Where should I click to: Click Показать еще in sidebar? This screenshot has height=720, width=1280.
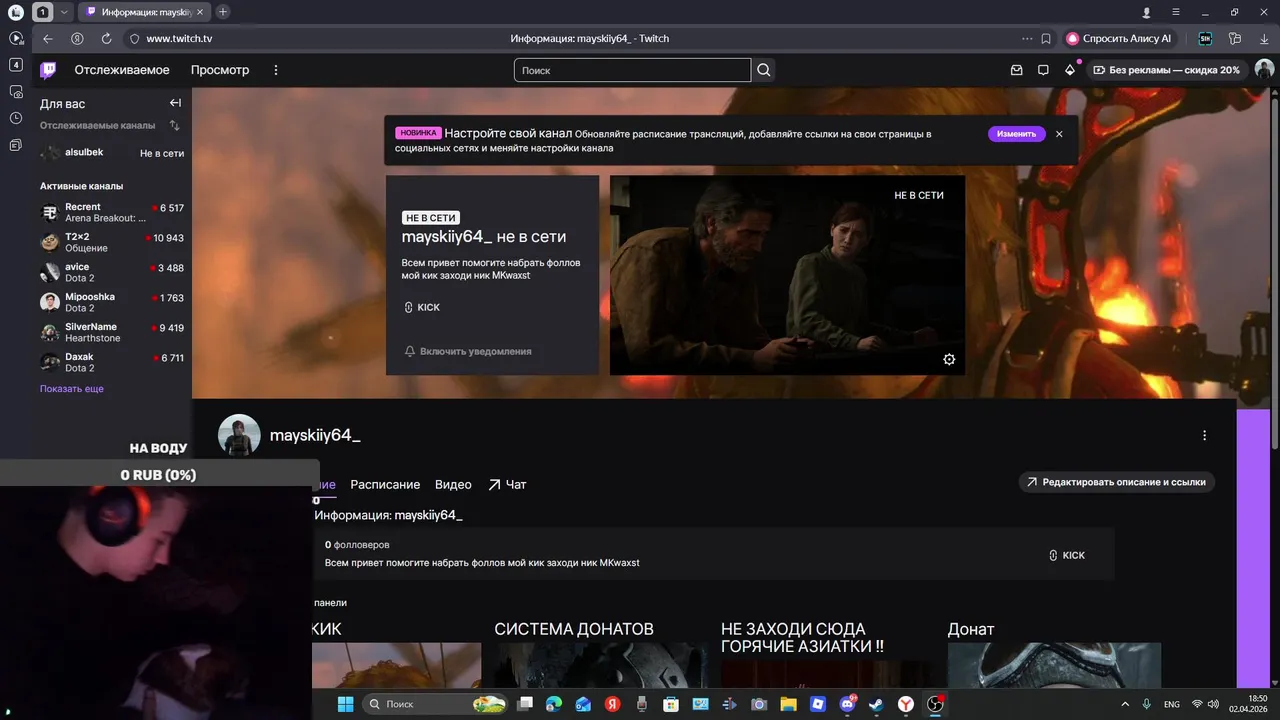point(72,388)
